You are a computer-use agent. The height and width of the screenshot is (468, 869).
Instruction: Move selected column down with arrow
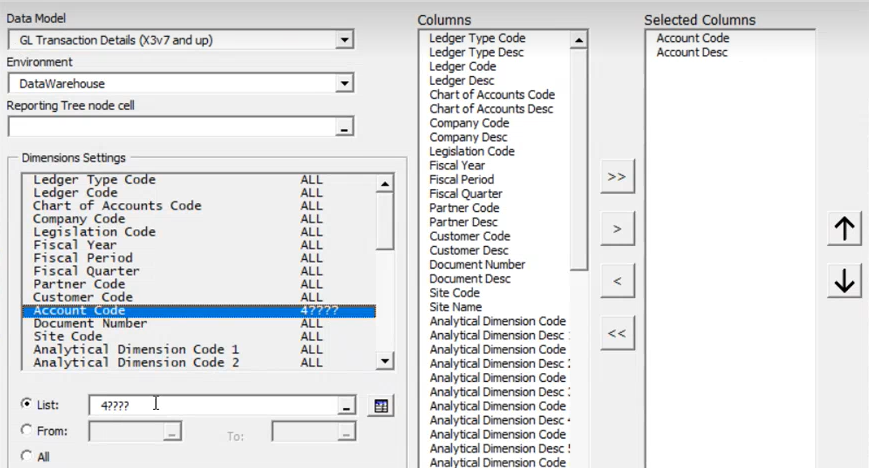[x=845, y=282]
